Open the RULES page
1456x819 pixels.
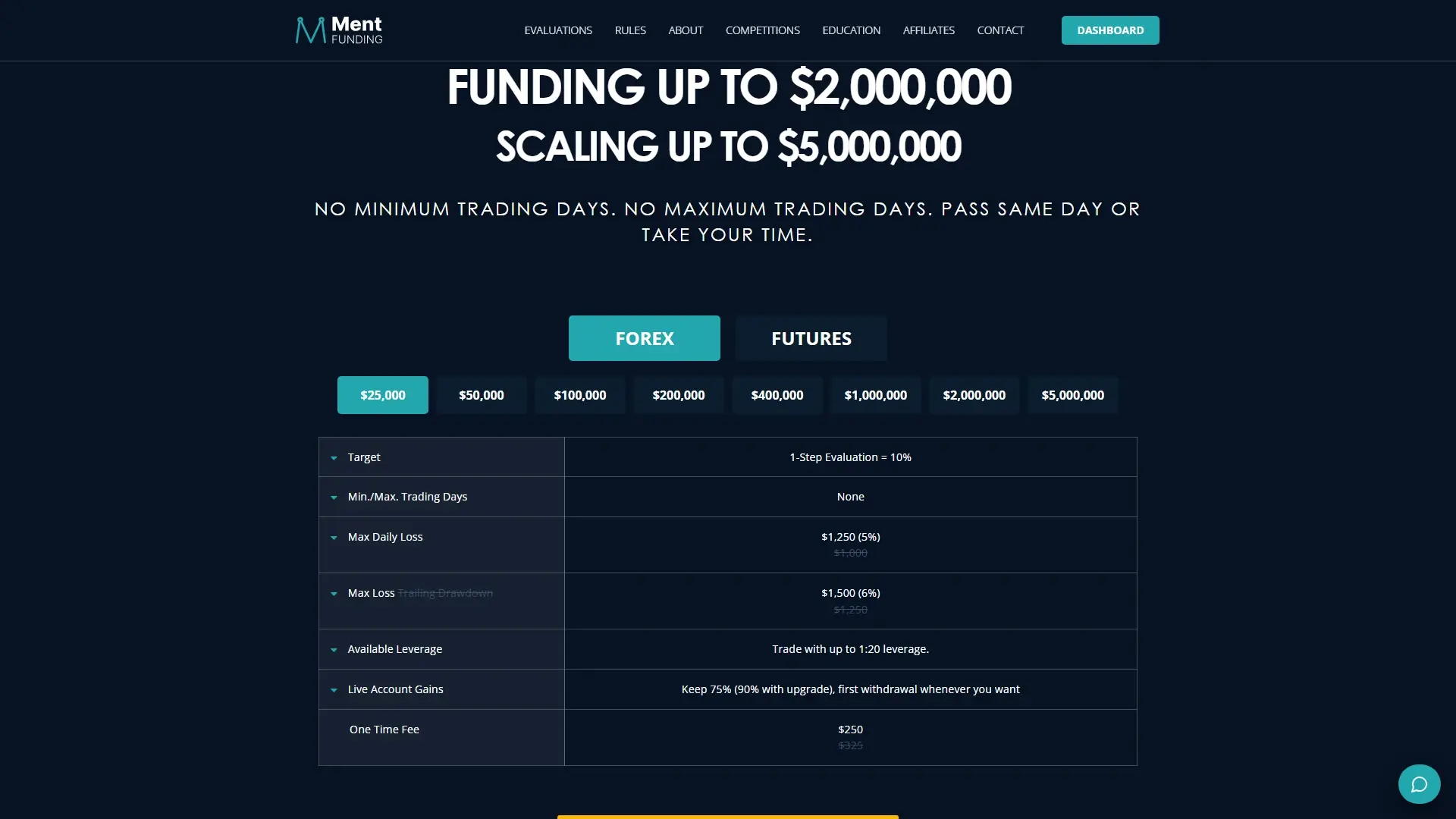(x=630, y=30)
